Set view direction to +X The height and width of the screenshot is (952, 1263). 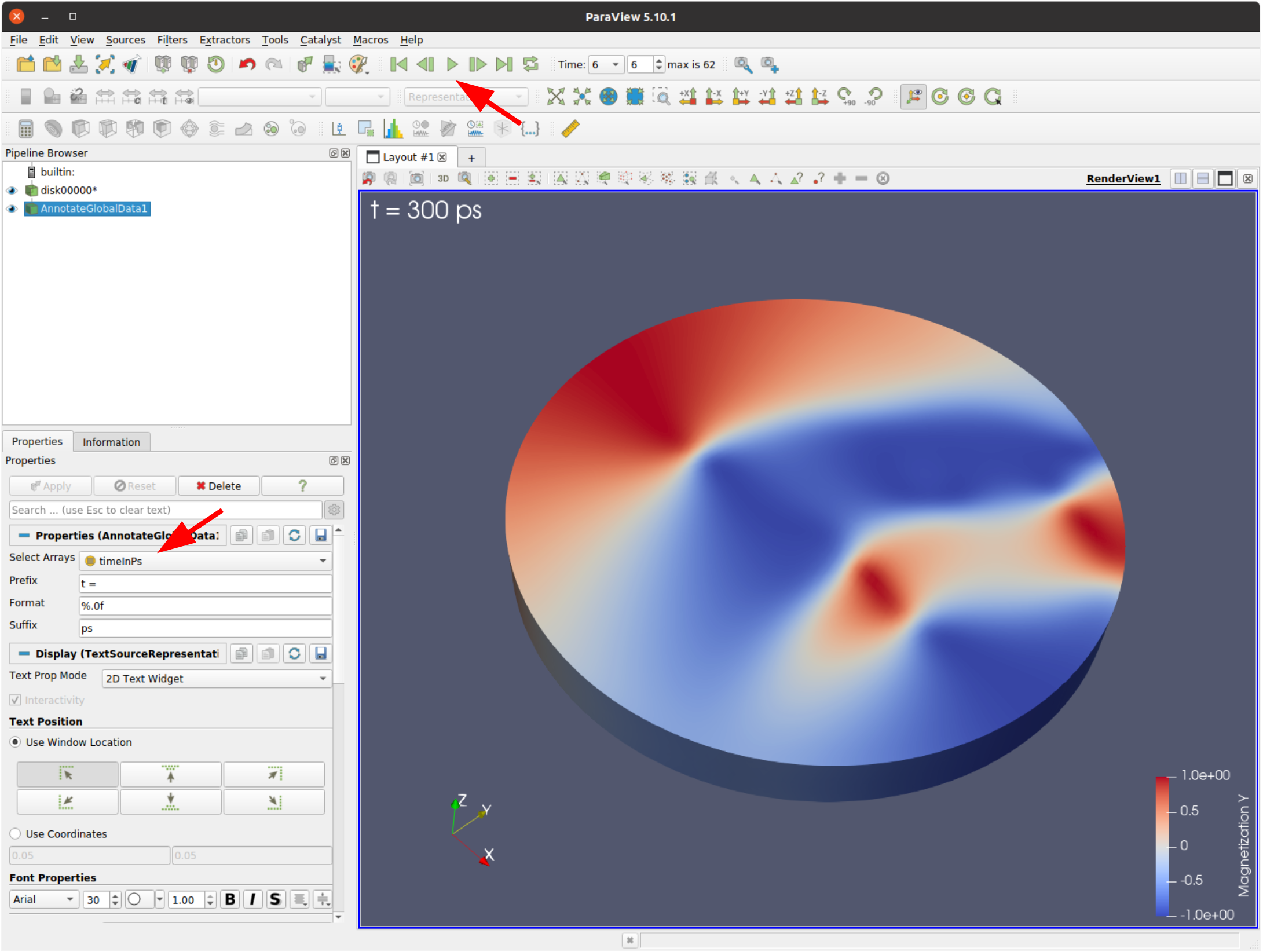688,97
